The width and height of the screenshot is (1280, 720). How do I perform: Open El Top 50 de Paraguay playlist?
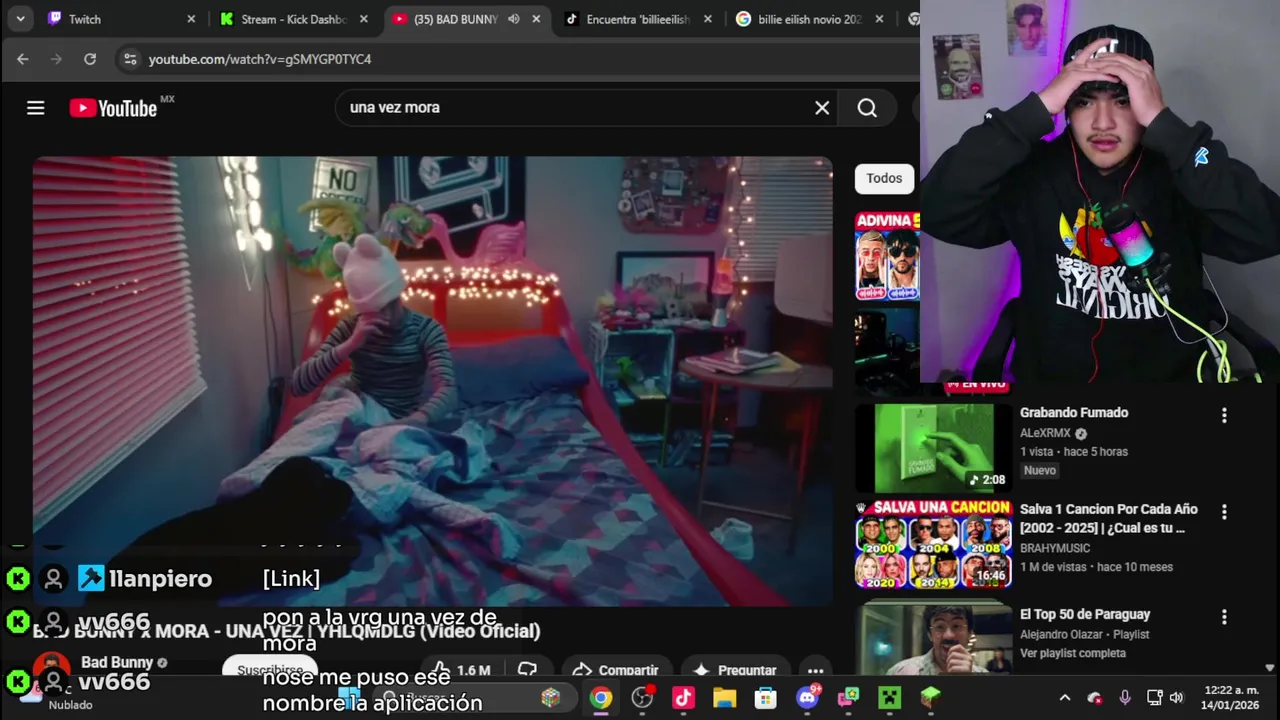tap(1085, 614)
